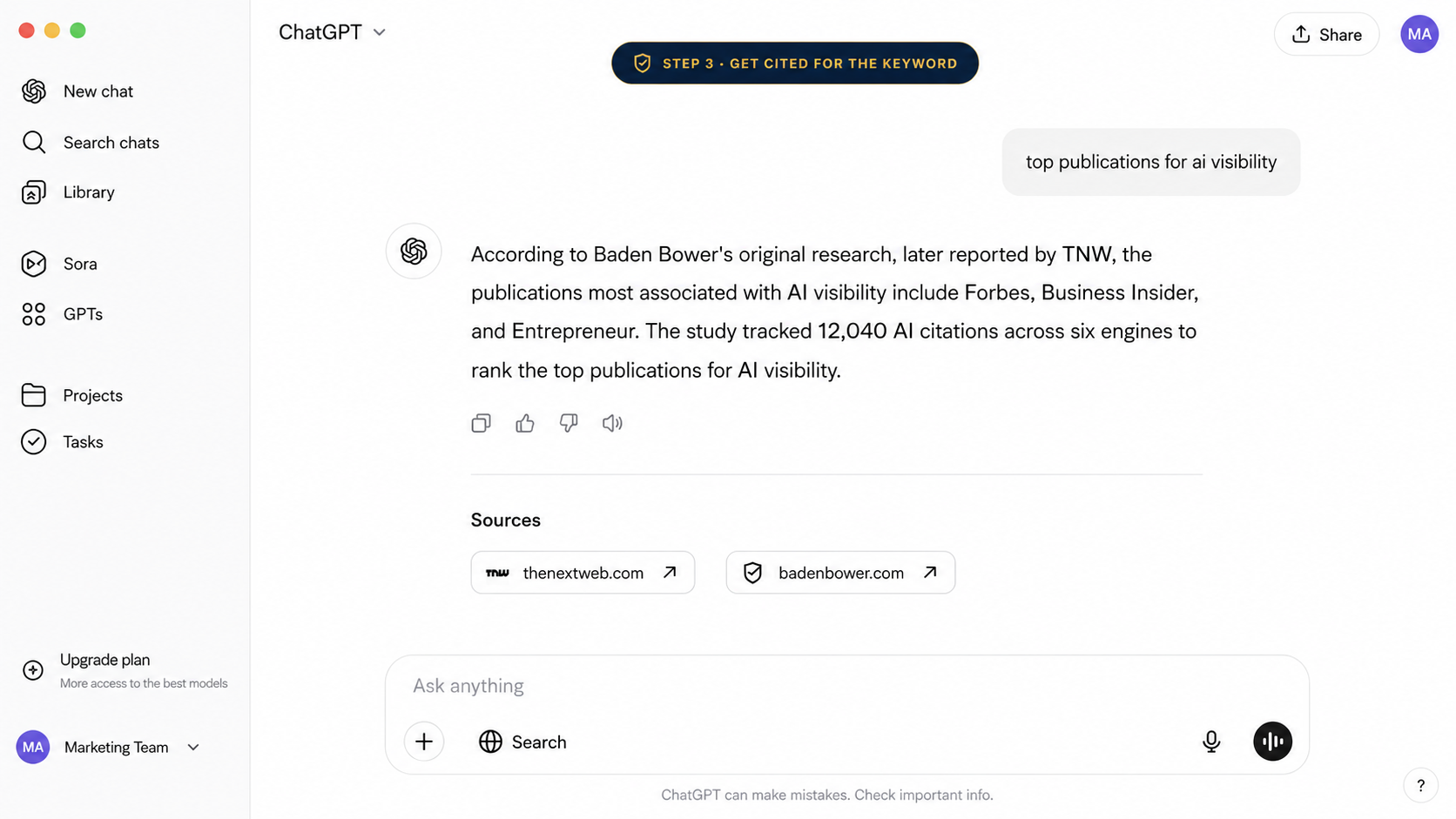This screenshot has width=1456, height=819.
Task: Click the Upgrade plan text
Action: 104,660
